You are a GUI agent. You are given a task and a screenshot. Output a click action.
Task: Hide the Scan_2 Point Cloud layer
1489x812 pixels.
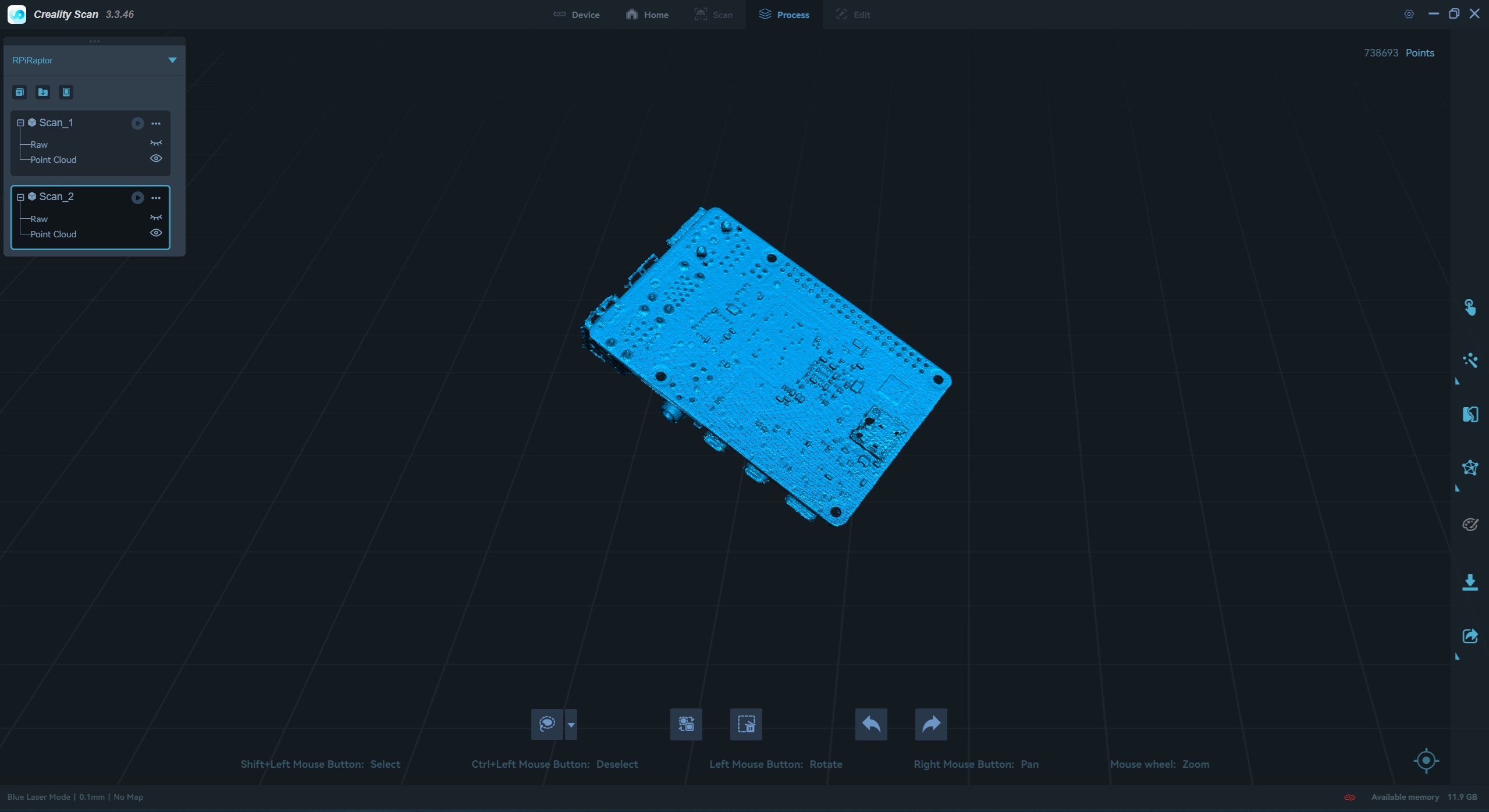[x=156, y=233]
